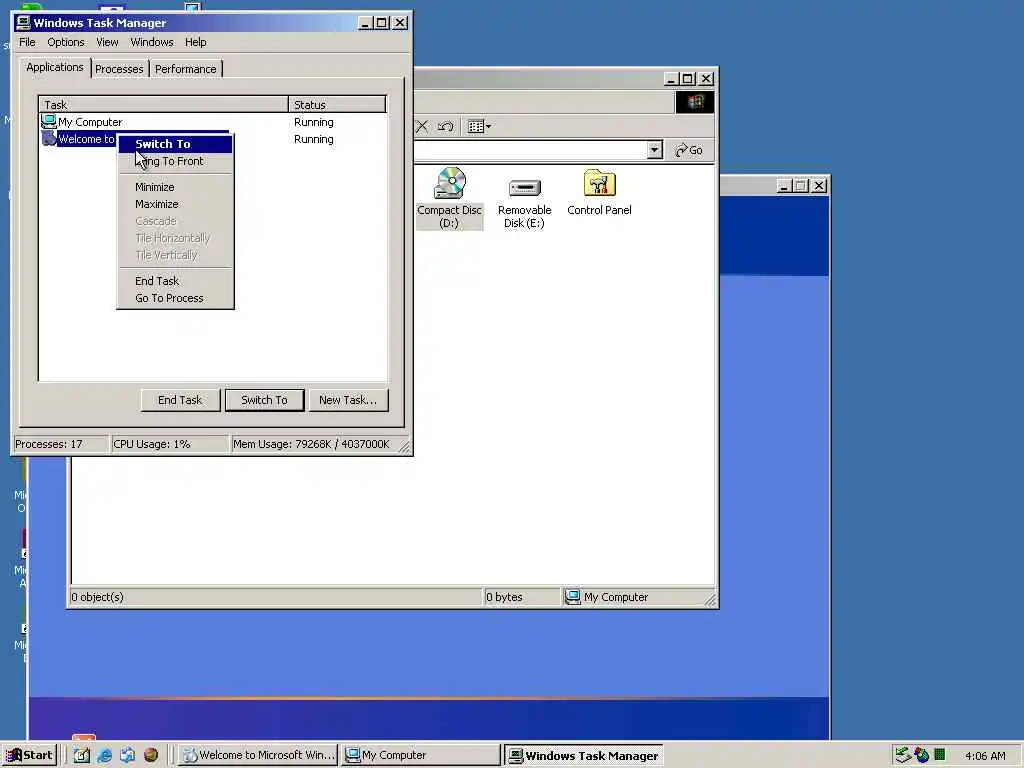Viewport: 1024px width, 768px height.
Task: Sort by the Task column header
Action: tap(164, 104)
